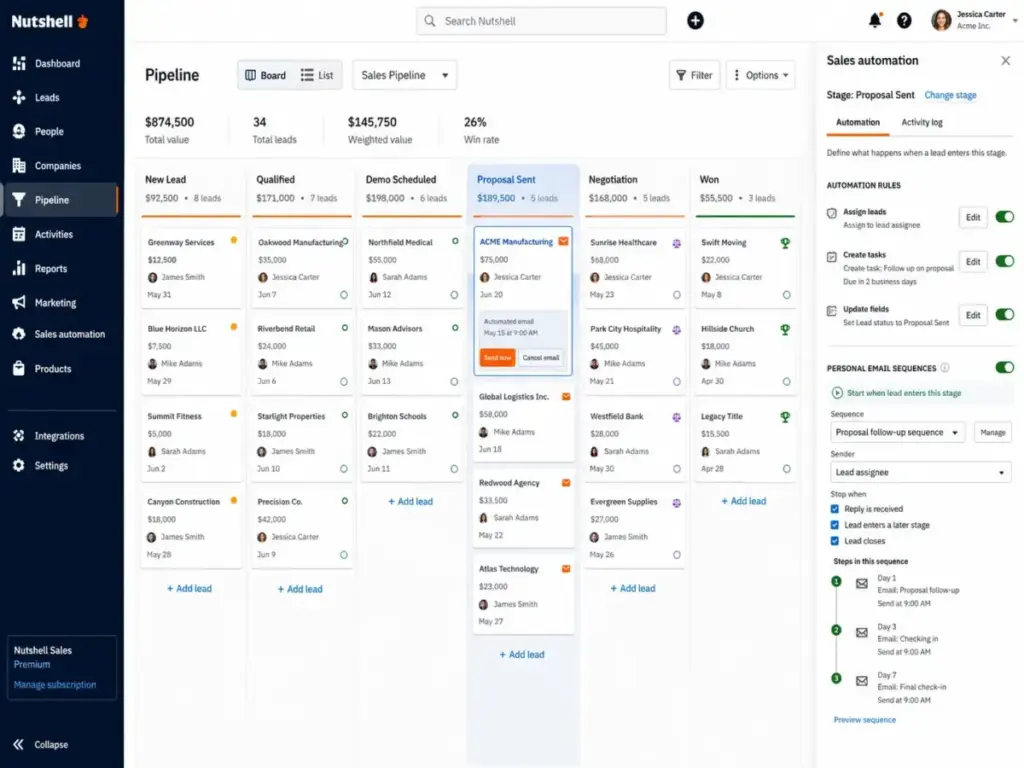Open Pipeline in the sidebar menu

(x=60, y=200)
